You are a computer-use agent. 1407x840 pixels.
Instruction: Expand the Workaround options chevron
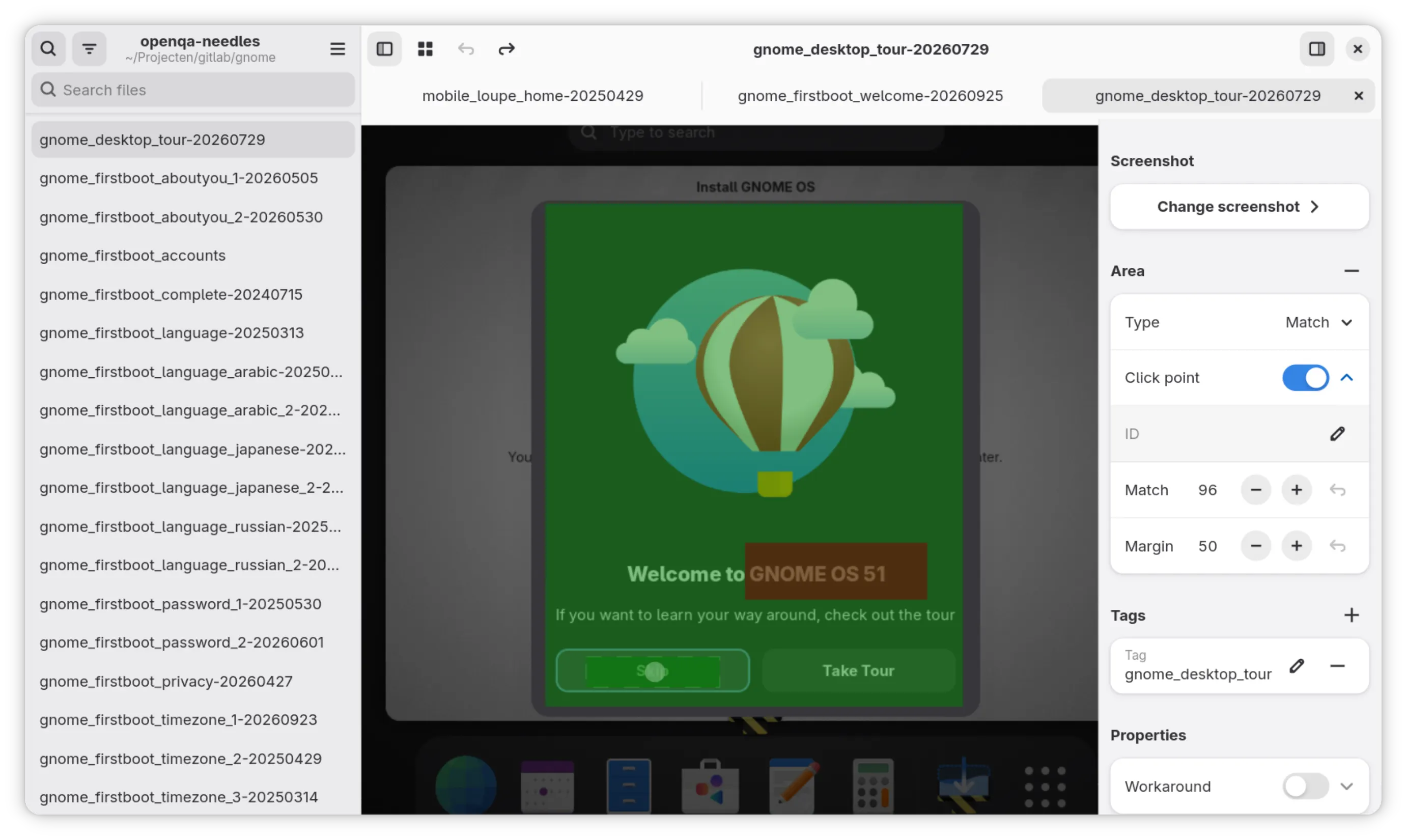pos(1346,786)
